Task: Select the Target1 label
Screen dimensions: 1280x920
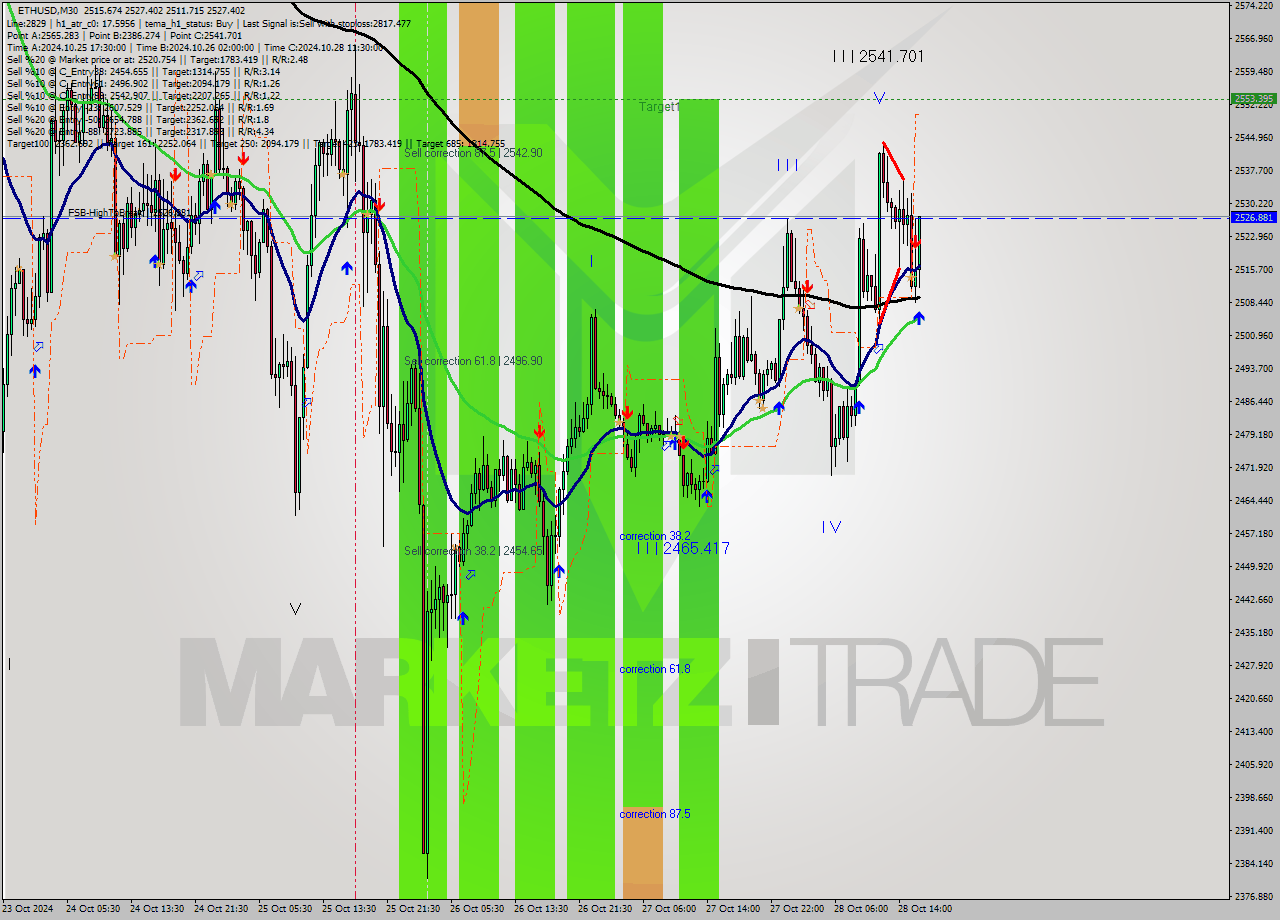Action: [659, 106]
